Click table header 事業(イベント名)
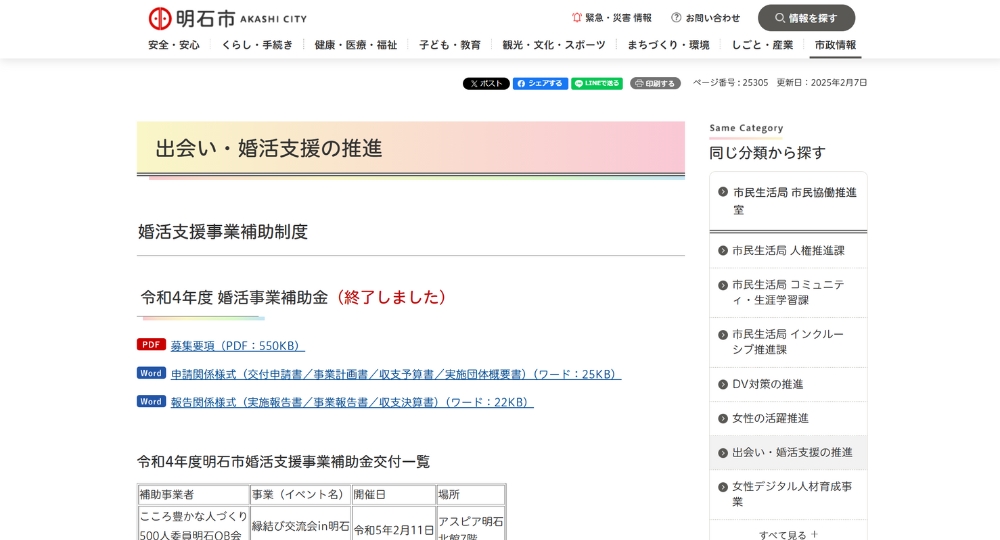Screen dimensions: 1000x540 300,494
